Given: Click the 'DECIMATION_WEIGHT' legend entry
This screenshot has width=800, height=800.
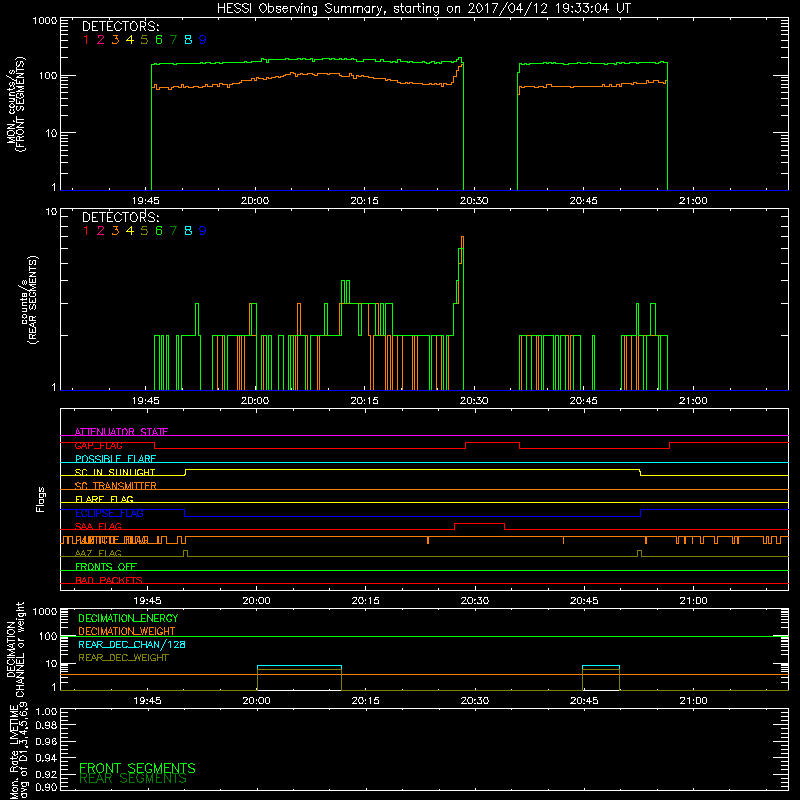Looking at the screenshot, I should coord(127,631).
